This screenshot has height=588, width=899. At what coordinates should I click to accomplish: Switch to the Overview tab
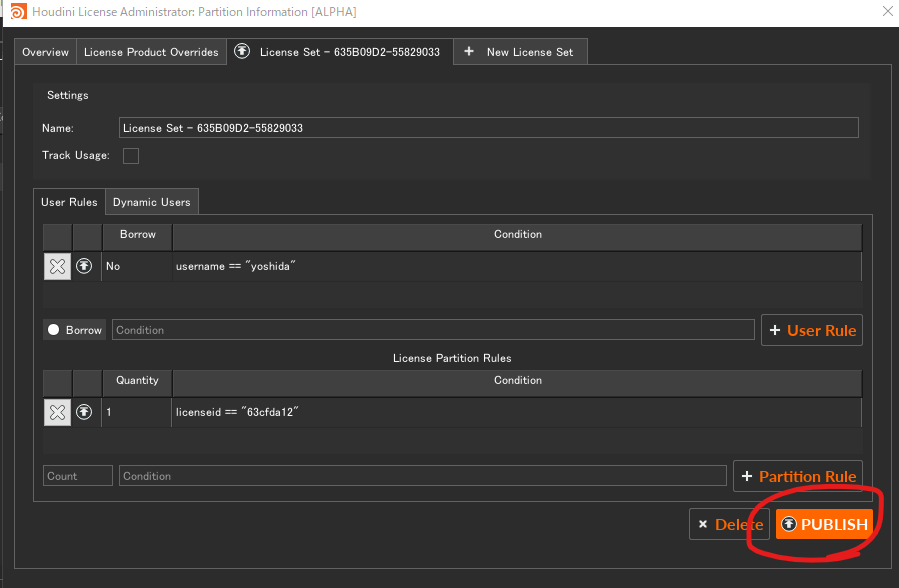tap(45, 52)
